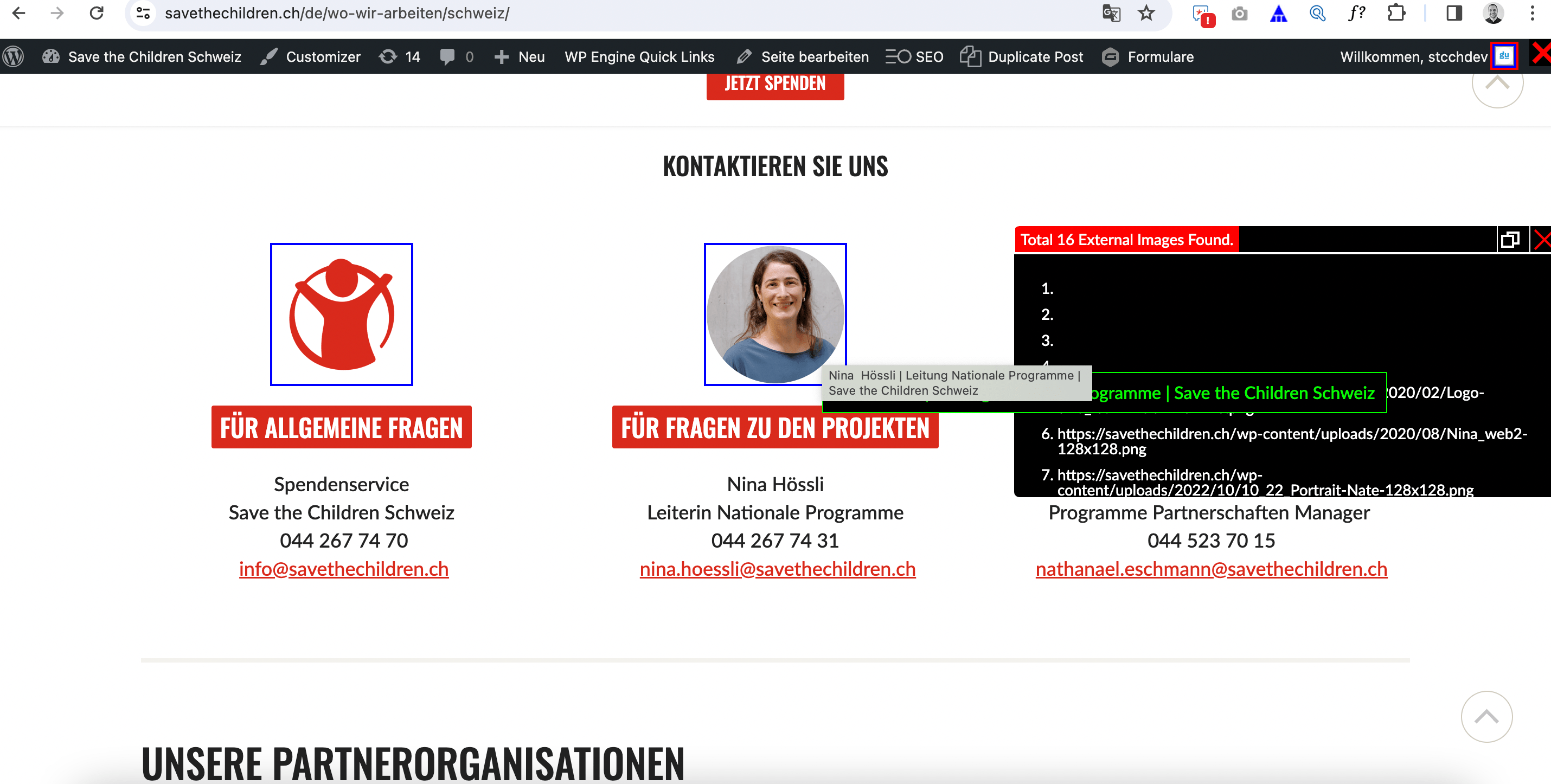Open the Chrome profile avatar
Image resolution: width=1551 pixels, height=784 pixels.
(x=1493, y=13)
